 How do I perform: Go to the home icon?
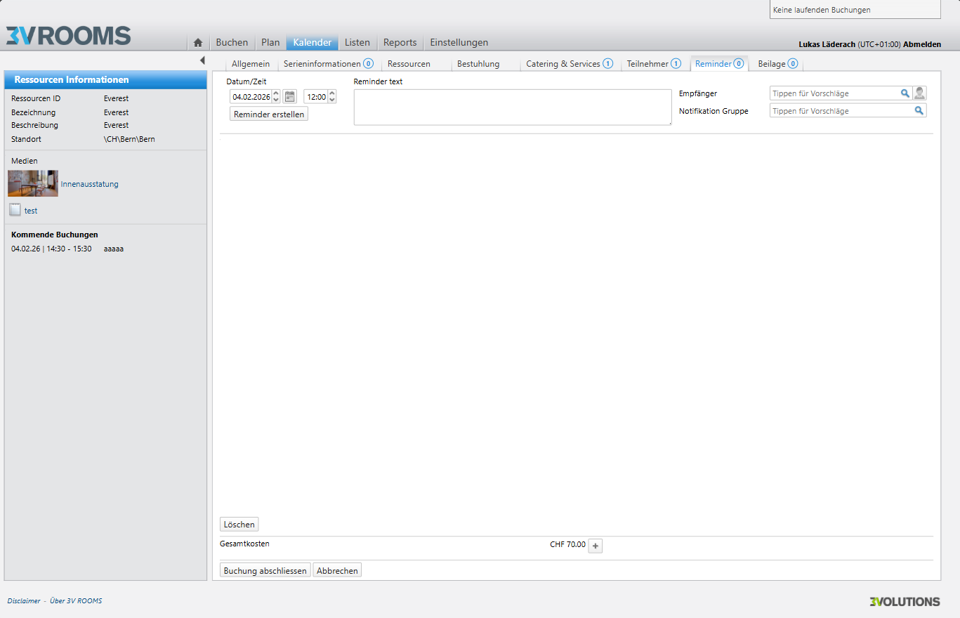pyautogui.click(x=198, y=43)
